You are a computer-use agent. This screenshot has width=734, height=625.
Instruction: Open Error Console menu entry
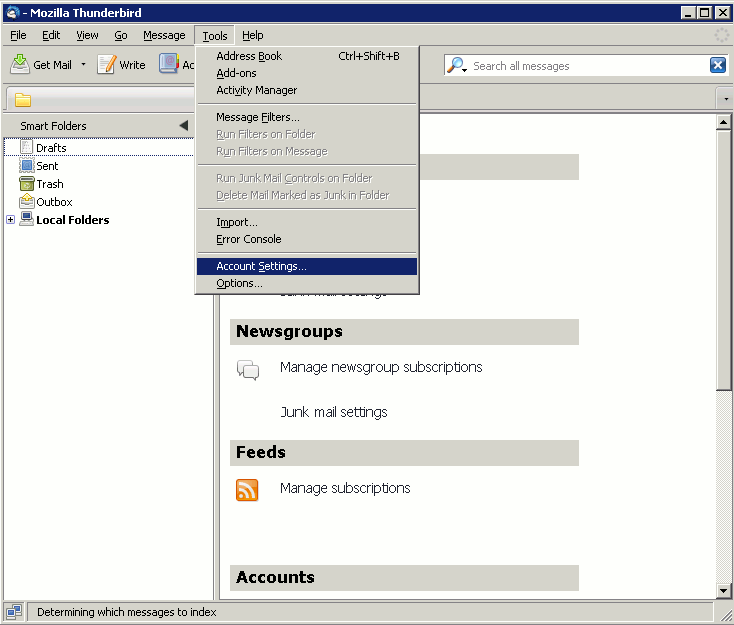(x=307, y=239)
